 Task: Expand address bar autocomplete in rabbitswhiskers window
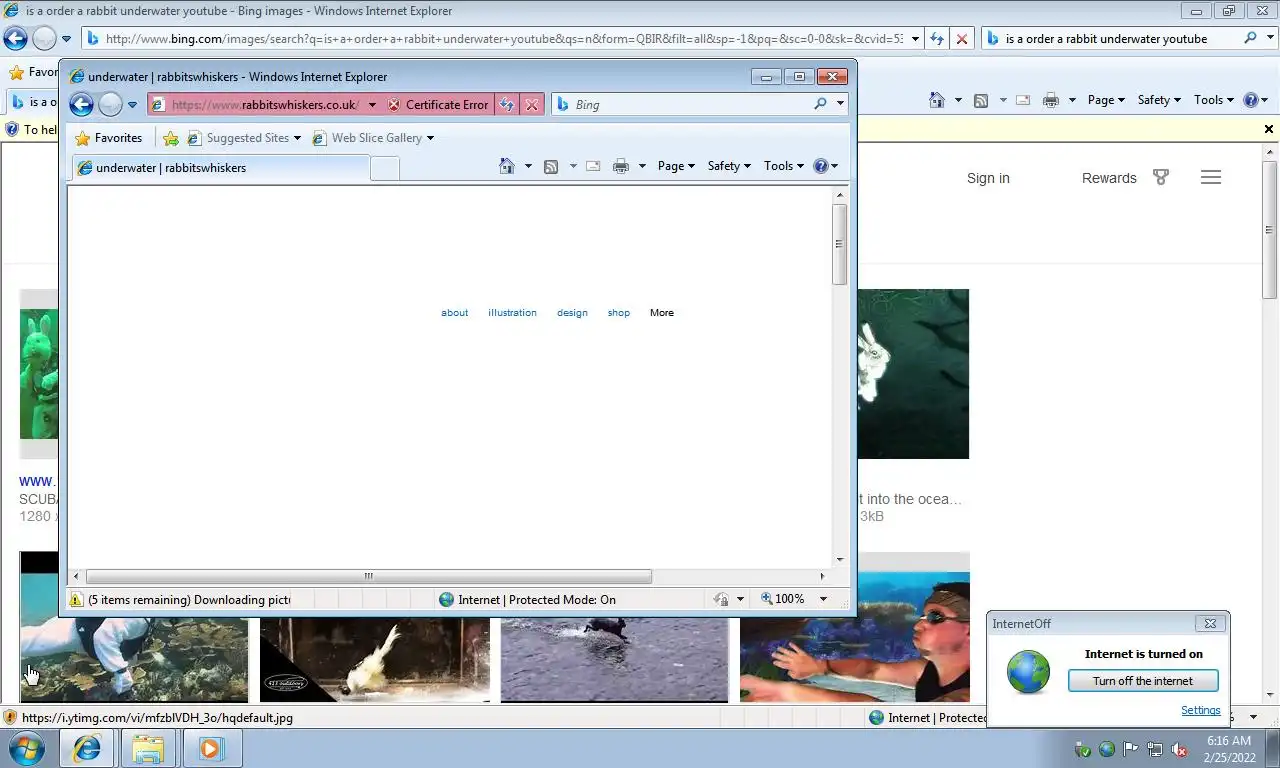click(x=372, y=104)
